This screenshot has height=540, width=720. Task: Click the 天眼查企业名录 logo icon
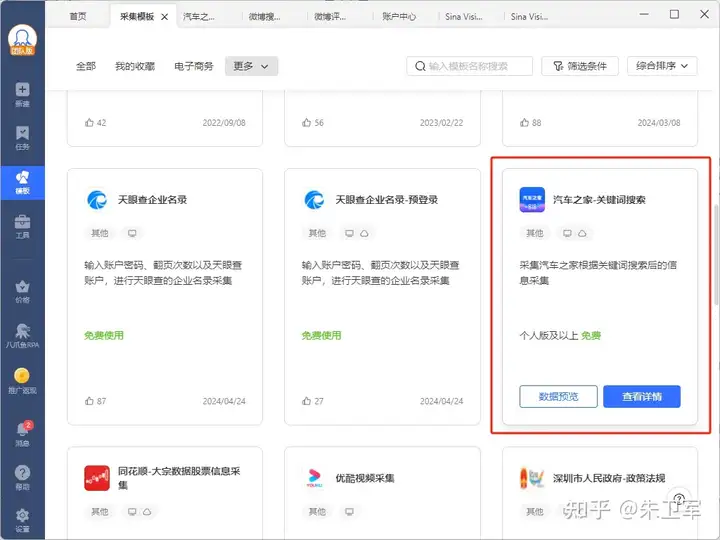pyautogui.click(x=97, y=200)
